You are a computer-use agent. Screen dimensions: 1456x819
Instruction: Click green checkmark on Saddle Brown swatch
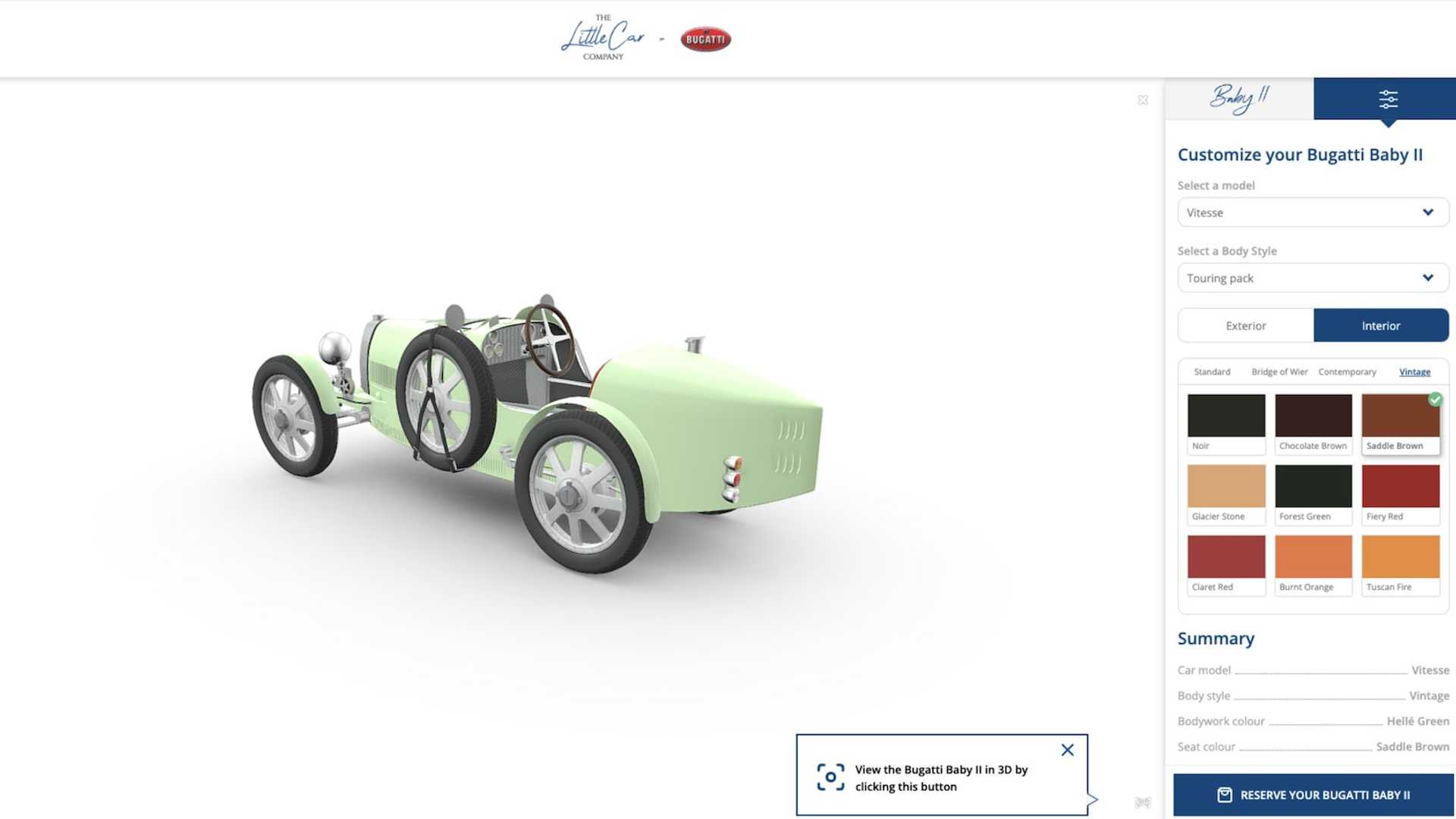pos(1435,400)
